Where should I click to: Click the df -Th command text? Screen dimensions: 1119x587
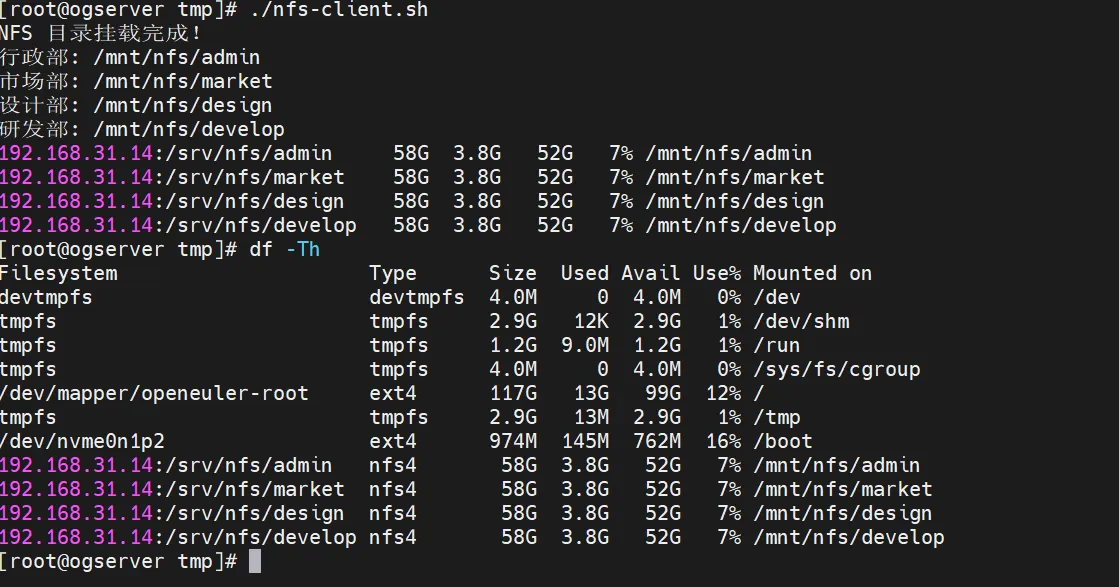(x=284, y=249)
